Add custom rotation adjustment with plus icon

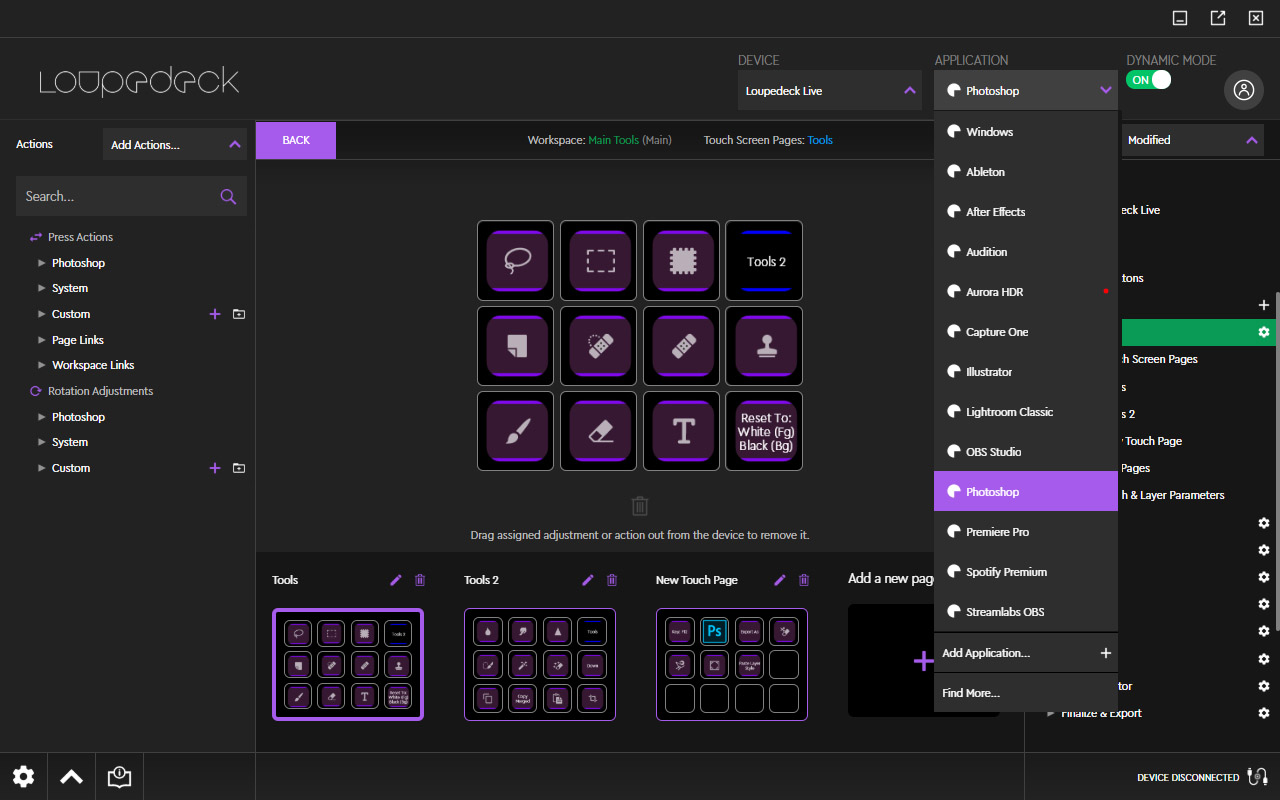[214, 468]
